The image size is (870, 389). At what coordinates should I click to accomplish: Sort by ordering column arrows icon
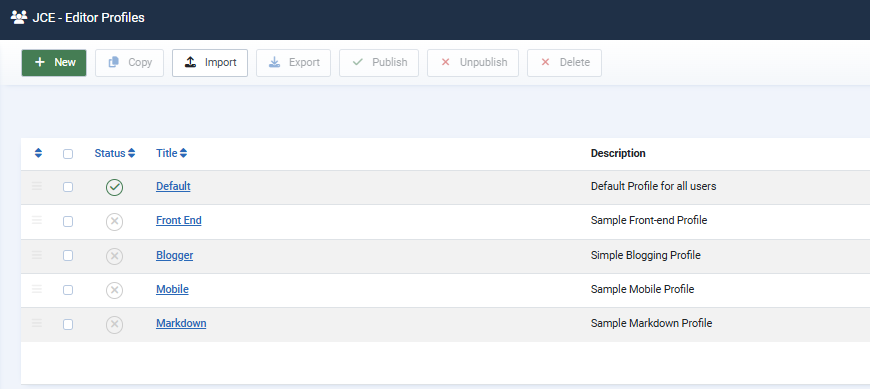point(38,153)
